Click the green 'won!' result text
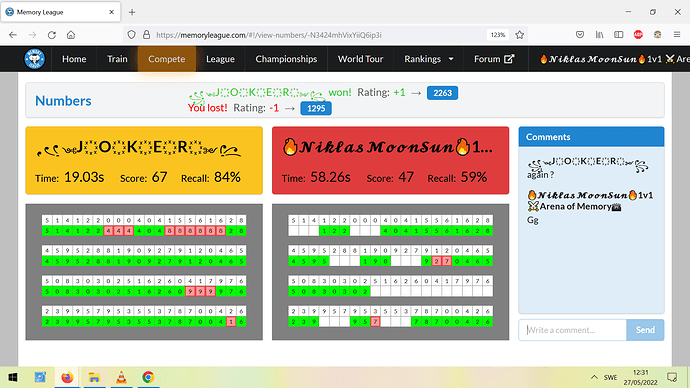The height and width of the screenshot is (388, 690). point(340,92)
